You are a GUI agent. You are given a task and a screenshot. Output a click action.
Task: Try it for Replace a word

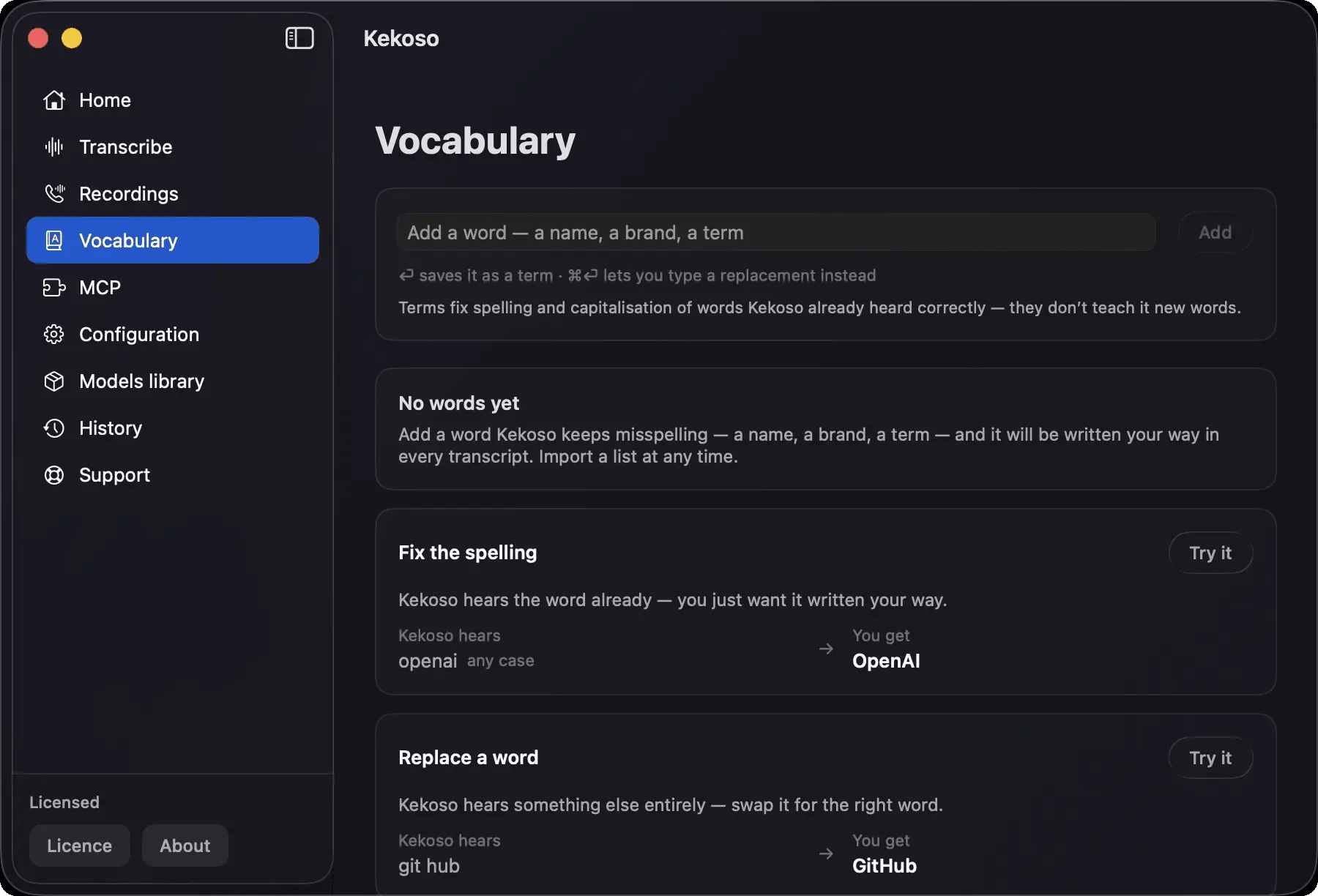coord(1210,758)
